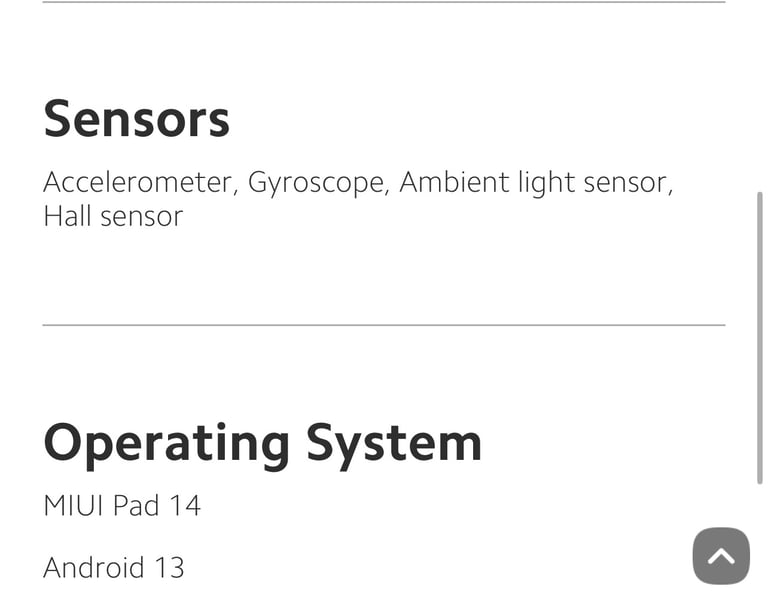The height and width of the screenshot is (605, 768).
Task: Click the scrollbar track above the thumb
Action: click(x=760, y=96)
